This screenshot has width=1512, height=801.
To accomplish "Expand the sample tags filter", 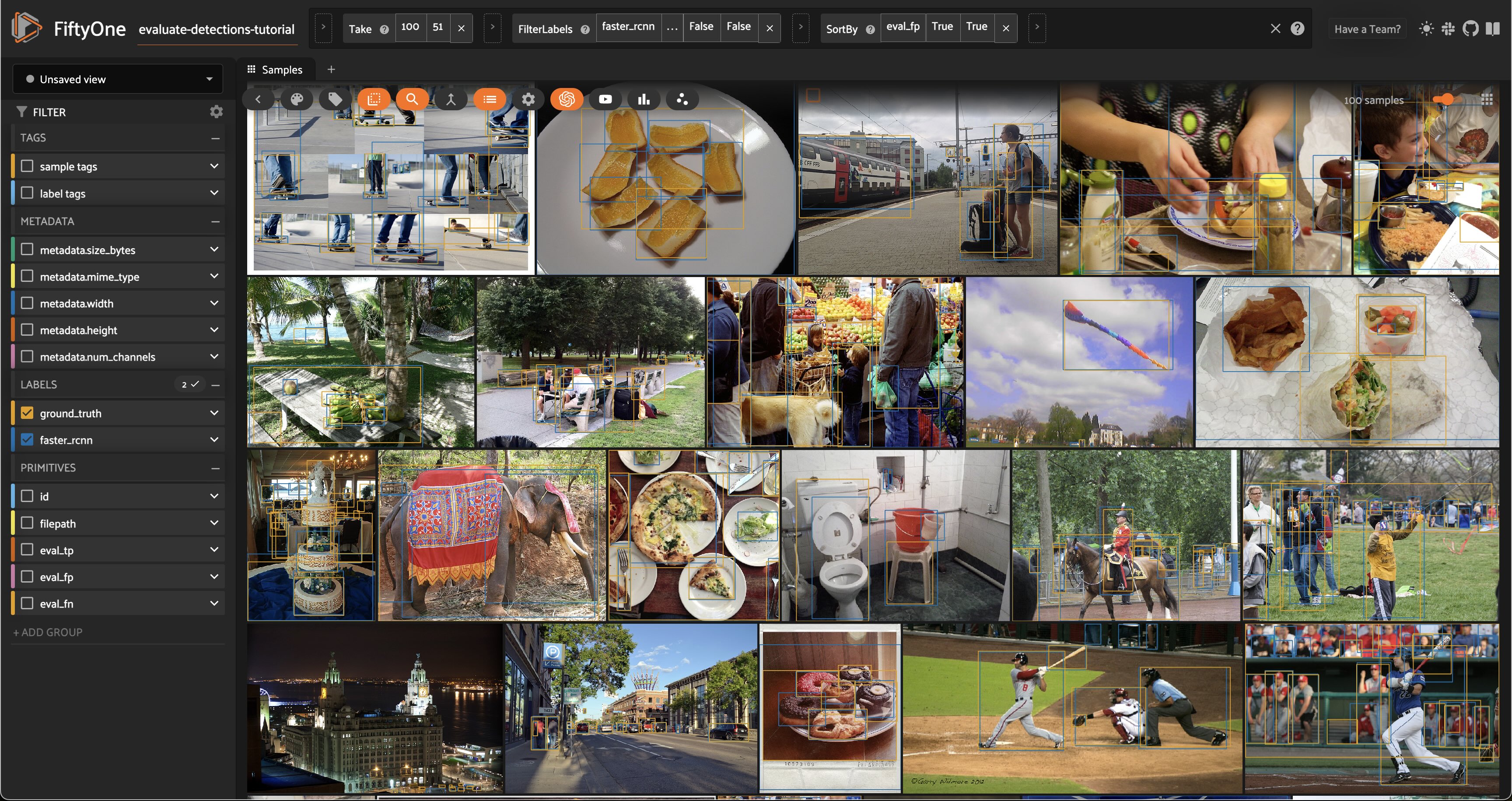I will pos(214,166).
